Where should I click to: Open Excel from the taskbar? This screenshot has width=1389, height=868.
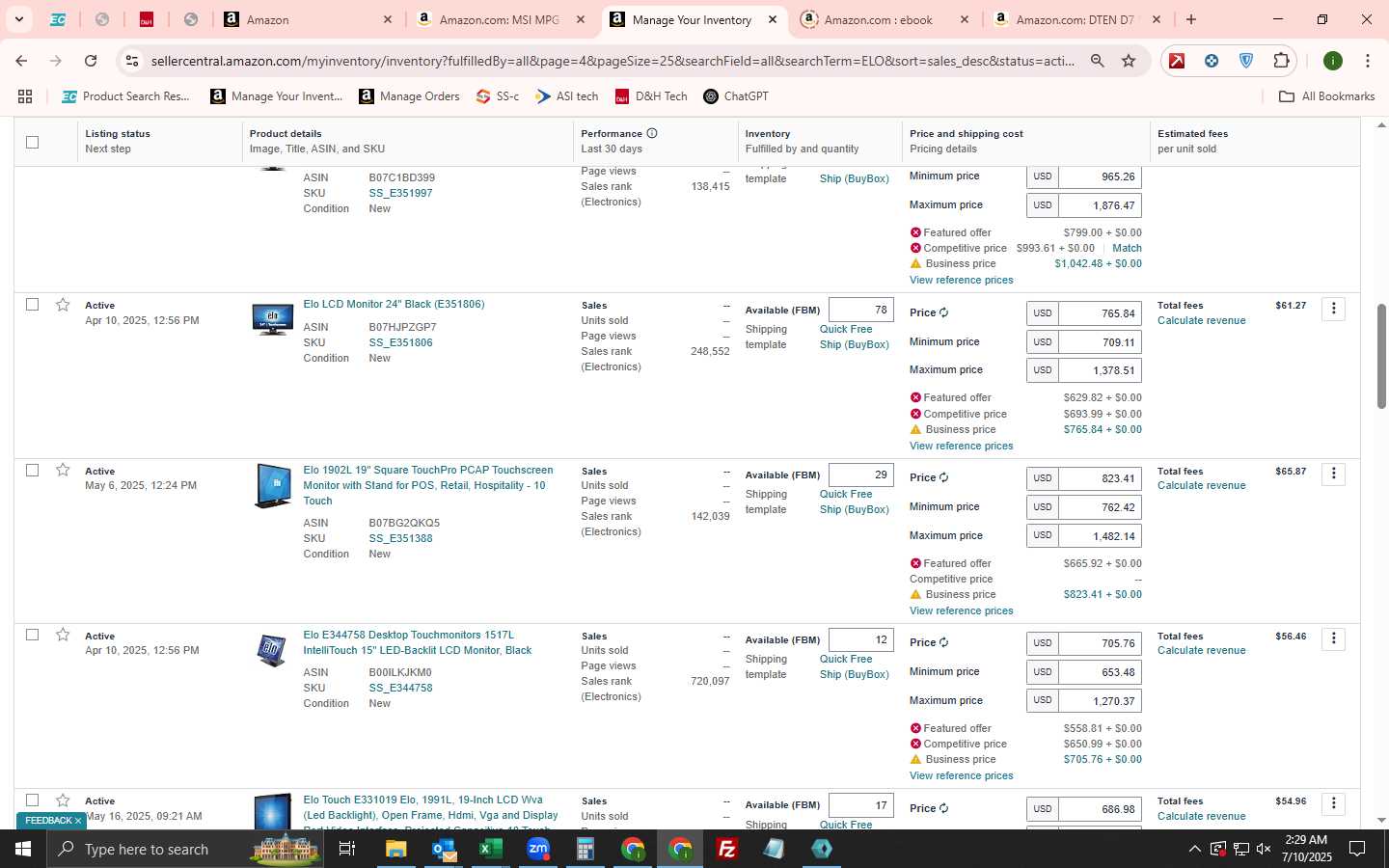point(490,849)
